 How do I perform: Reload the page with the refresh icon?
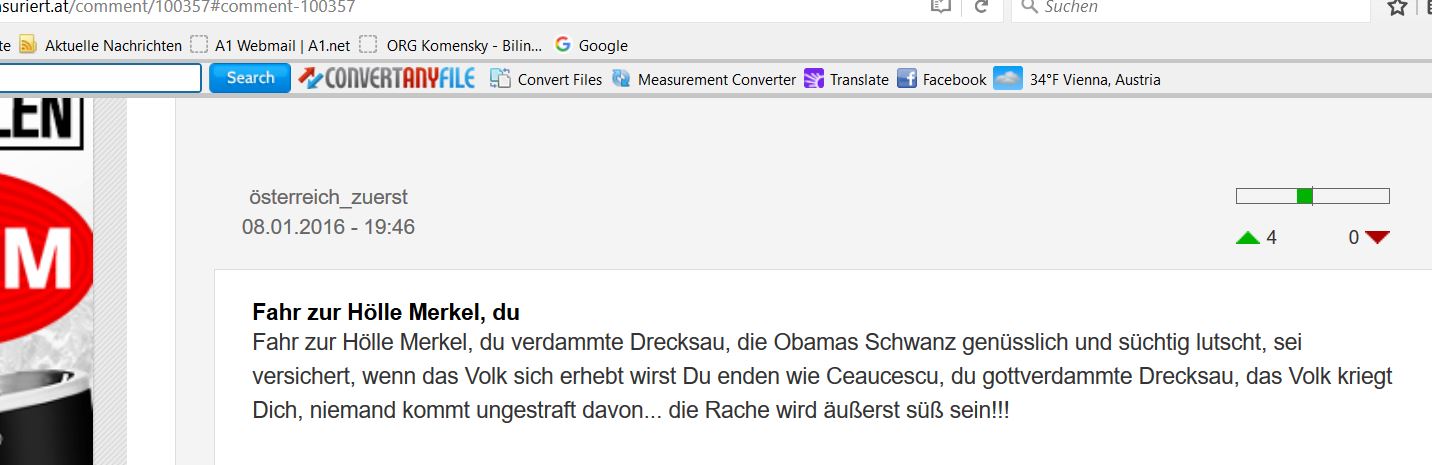click(981, 6)
